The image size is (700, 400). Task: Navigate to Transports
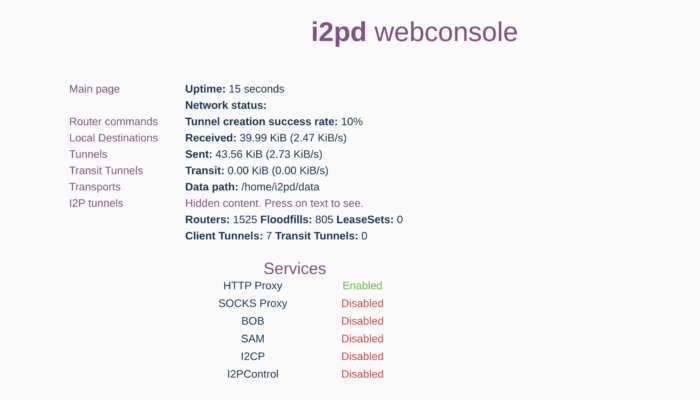pyautogui.click(x=95, y=186)
